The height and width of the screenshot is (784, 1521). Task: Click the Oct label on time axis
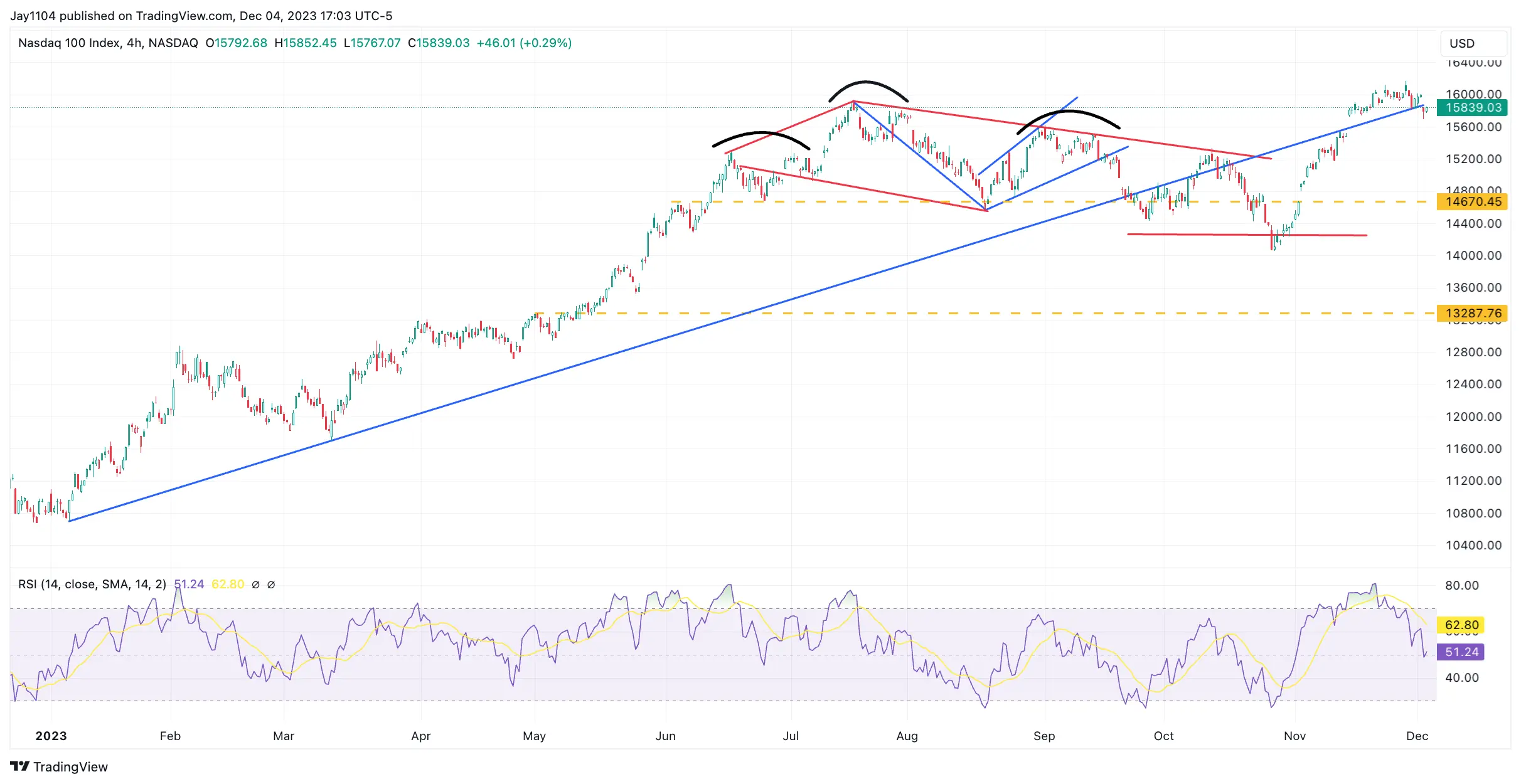click(1163, 736)
